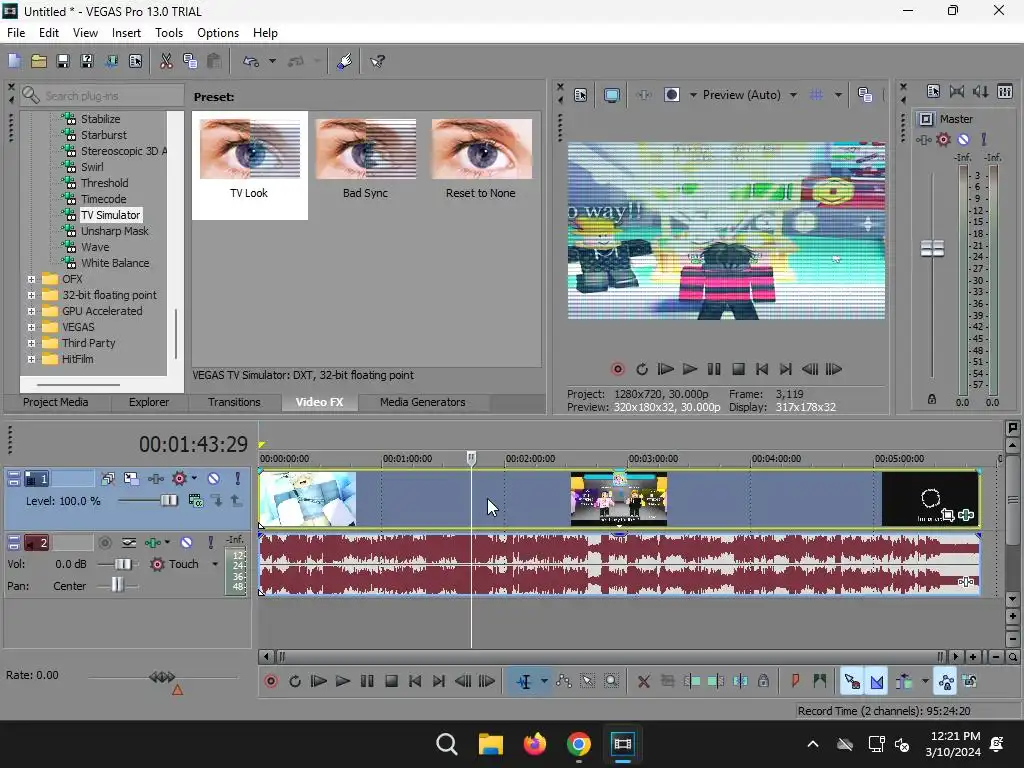Open the Options menu
The height and width of the screenshot is (768, 1024).
218,33
